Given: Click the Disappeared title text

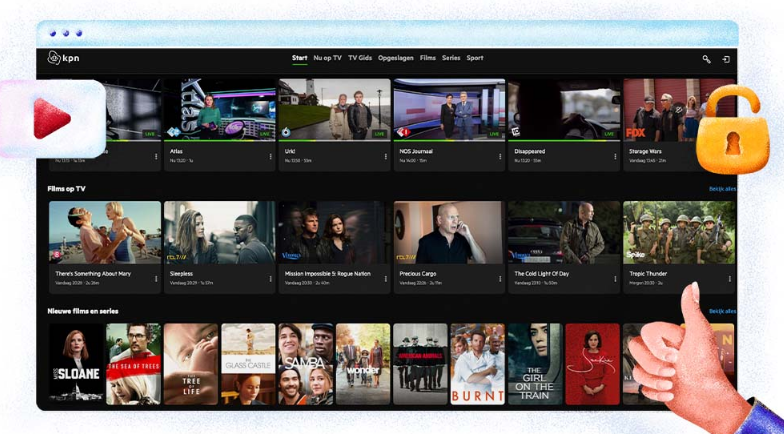Looking at the screenshot, I should click(x=530, y=152).
